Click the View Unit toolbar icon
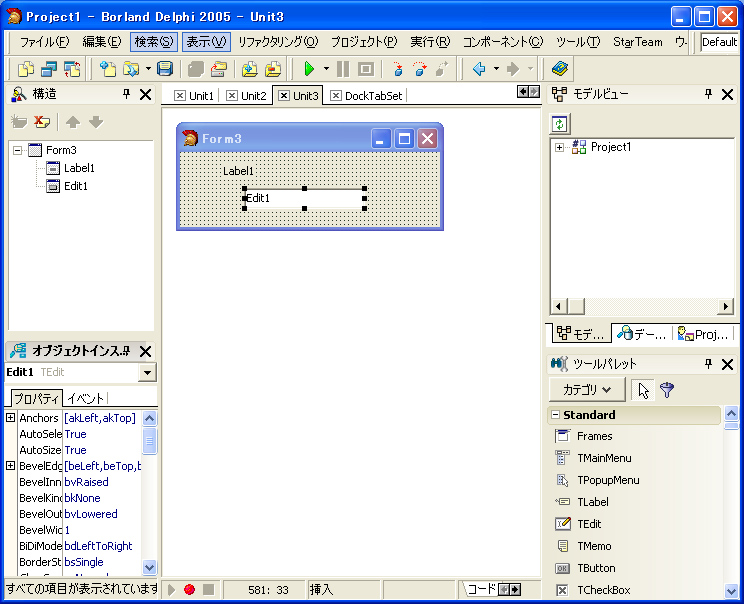This screenshot has height=604, width=744. tap(26, 69)
